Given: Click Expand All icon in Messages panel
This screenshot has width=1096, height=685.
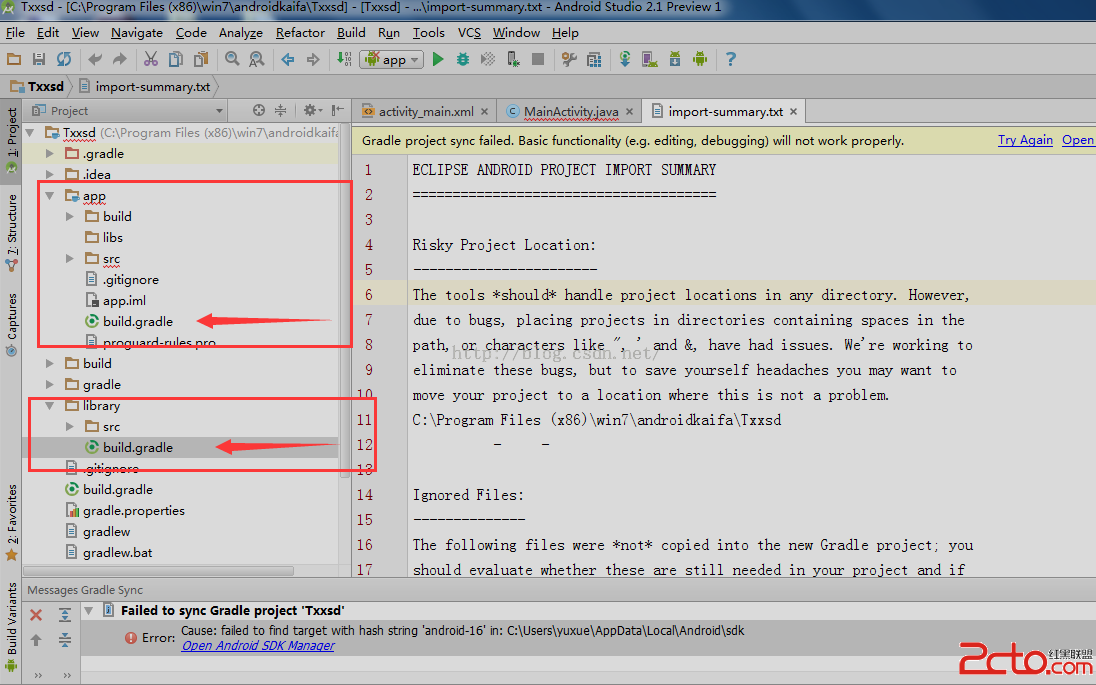Looking at the screenshot, I should coord(65,615).
